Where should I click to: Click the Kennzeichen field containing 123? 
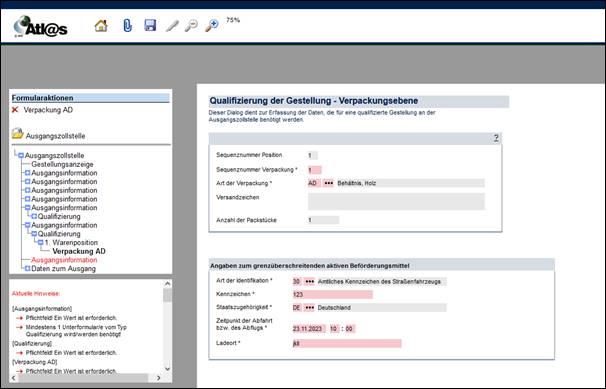[333, 295]
